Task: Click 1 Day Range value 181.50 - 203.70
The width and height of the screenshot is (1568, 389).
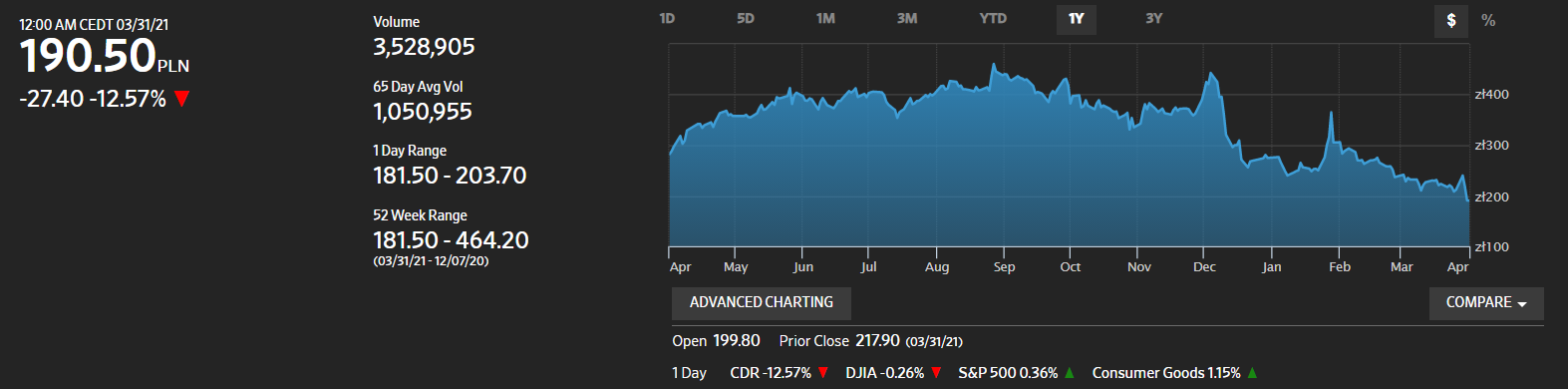Action: tap(450, 176)
